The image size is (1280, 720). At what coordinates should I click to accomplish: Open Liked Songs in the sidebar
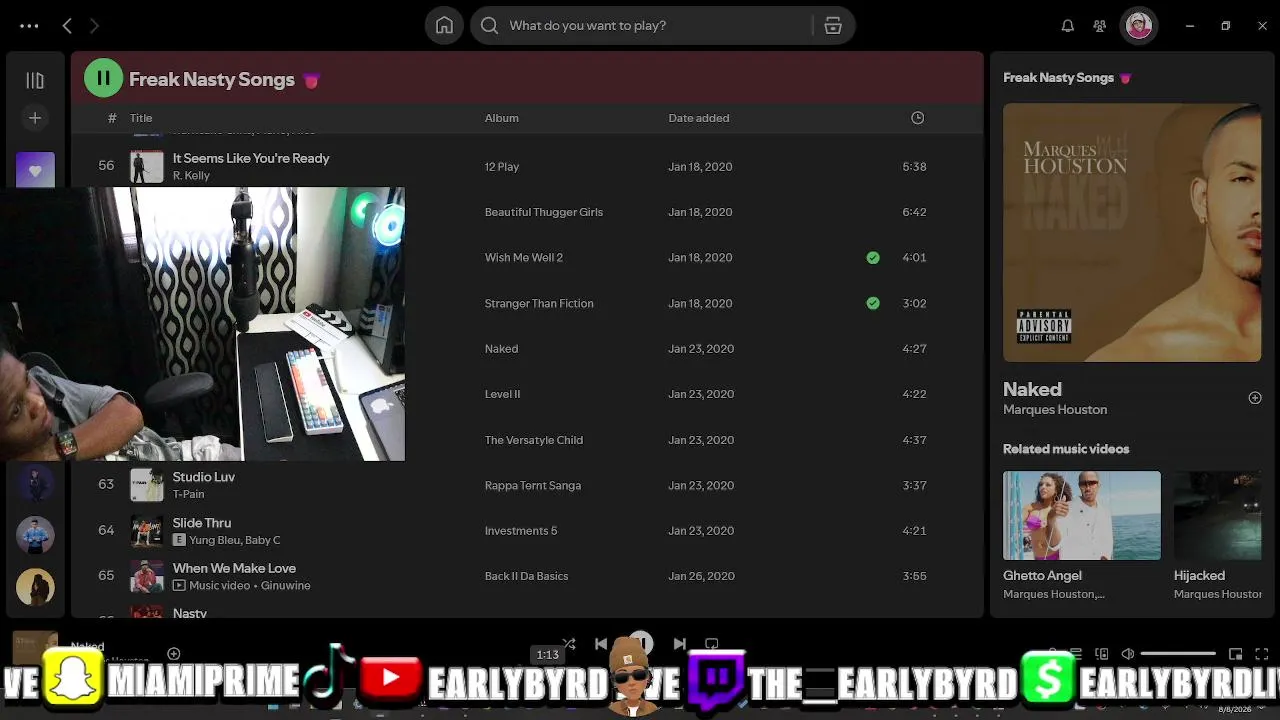[x=35, y=170]
